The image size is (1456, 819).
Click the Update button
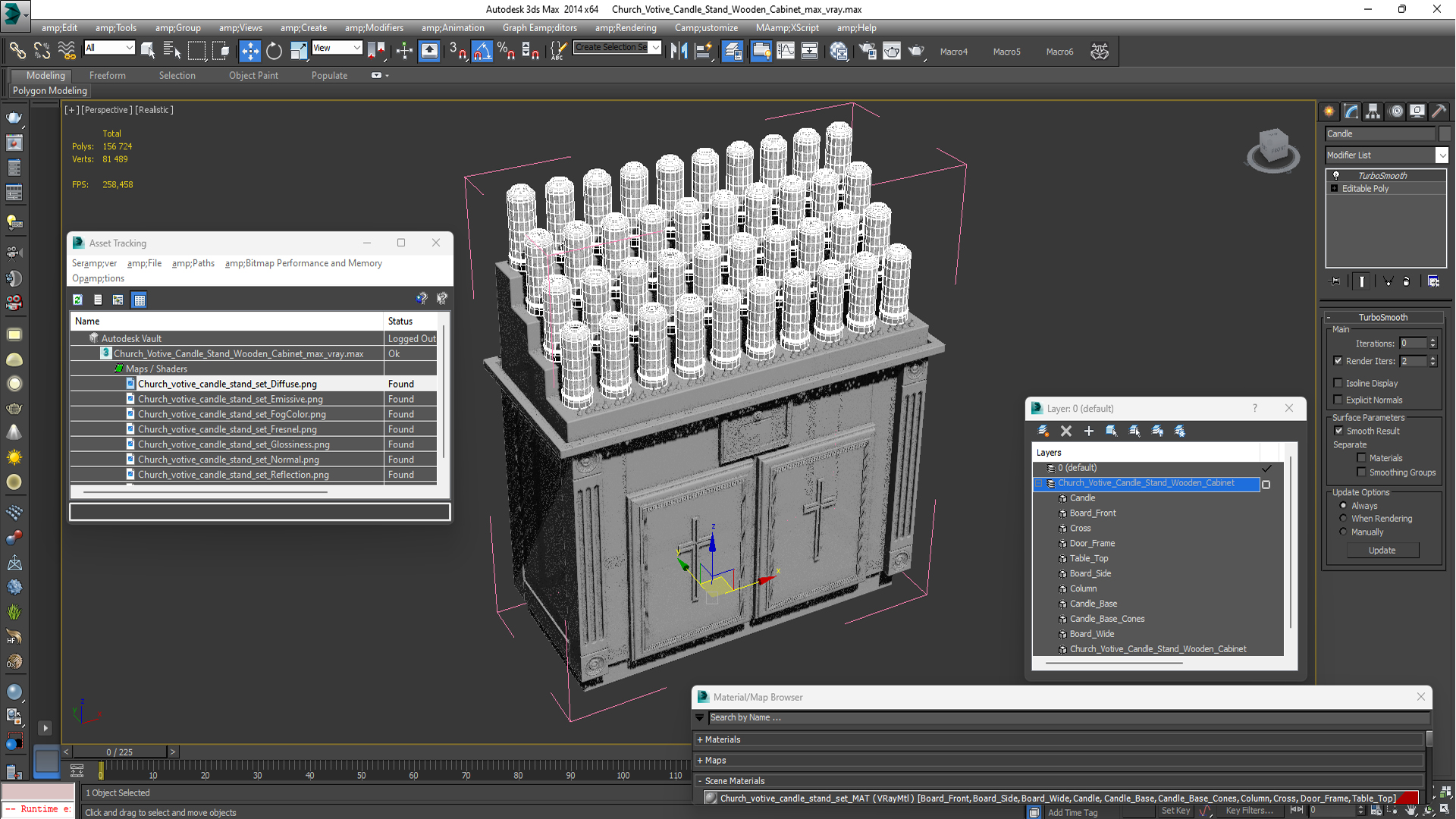[1382, 551]
